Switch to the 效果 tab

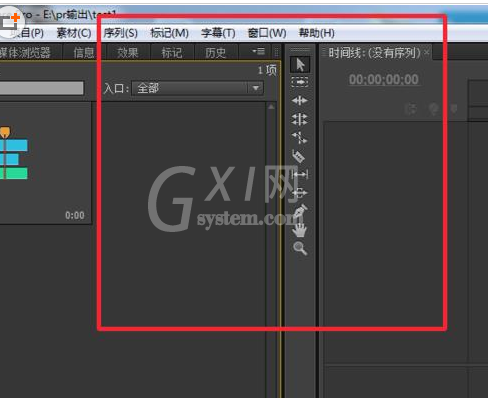tap(127, 53)
